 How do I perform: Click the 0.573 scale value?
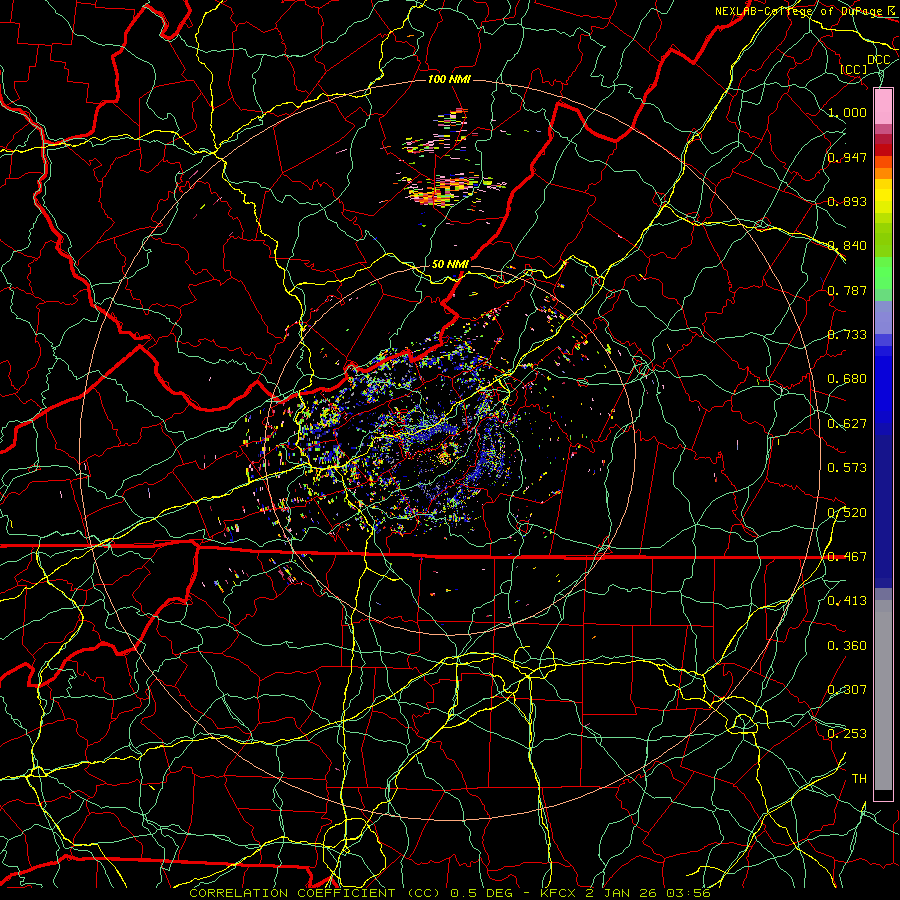(x=847, y=468)
